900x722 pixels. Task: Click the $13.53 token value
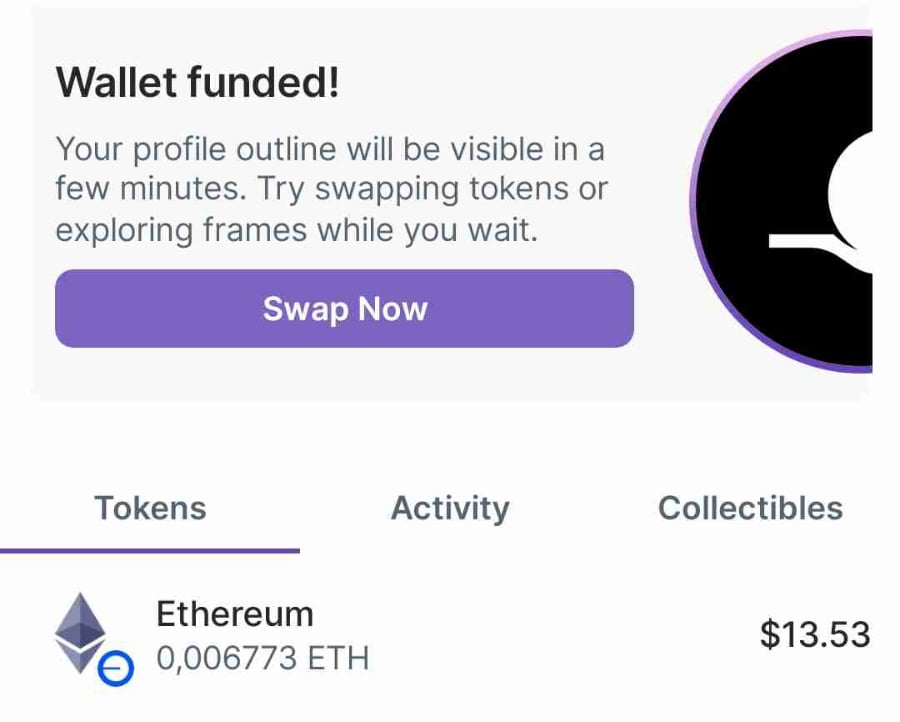pos(815,634)
